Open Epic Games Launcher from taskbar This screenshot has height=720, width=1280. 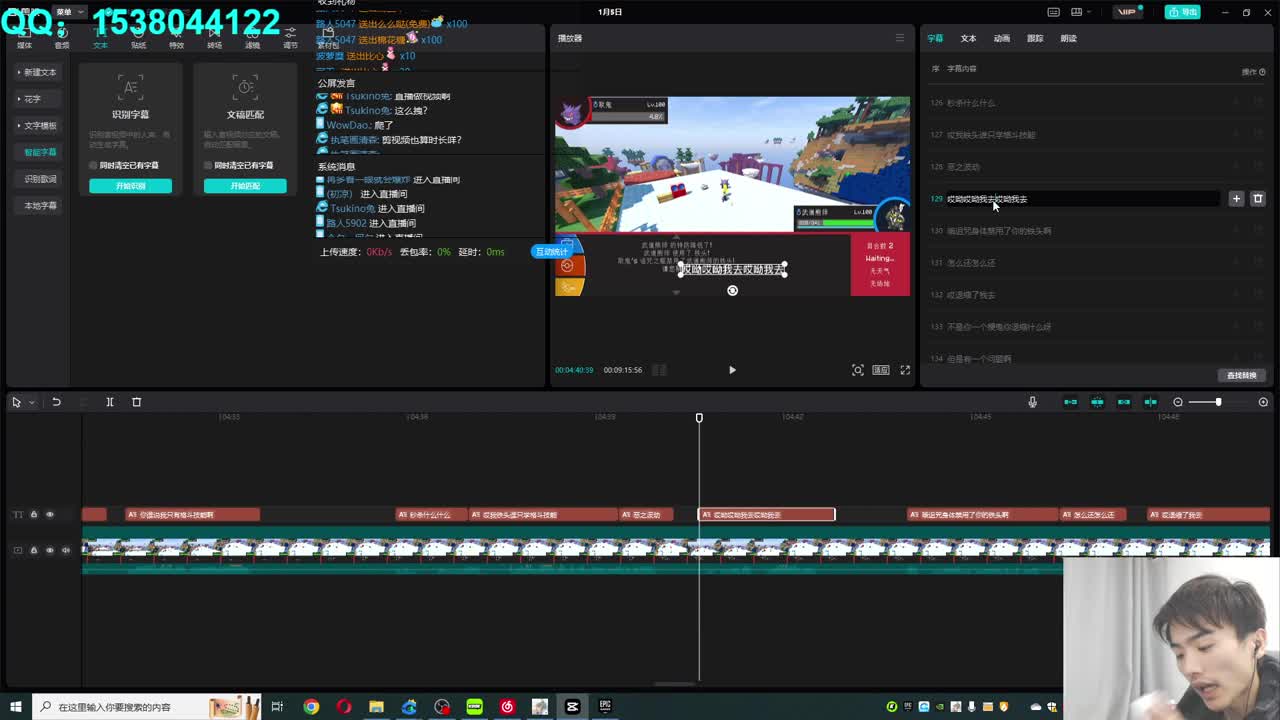[x=605, y=707]
